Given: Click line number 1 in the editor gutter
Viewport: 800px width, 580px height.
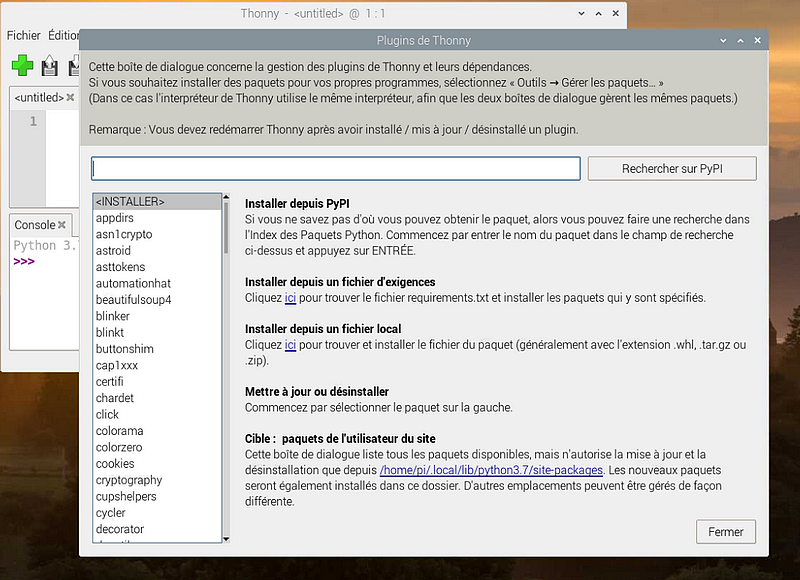Looking at the screenshot, I should (x=33, y=121).
